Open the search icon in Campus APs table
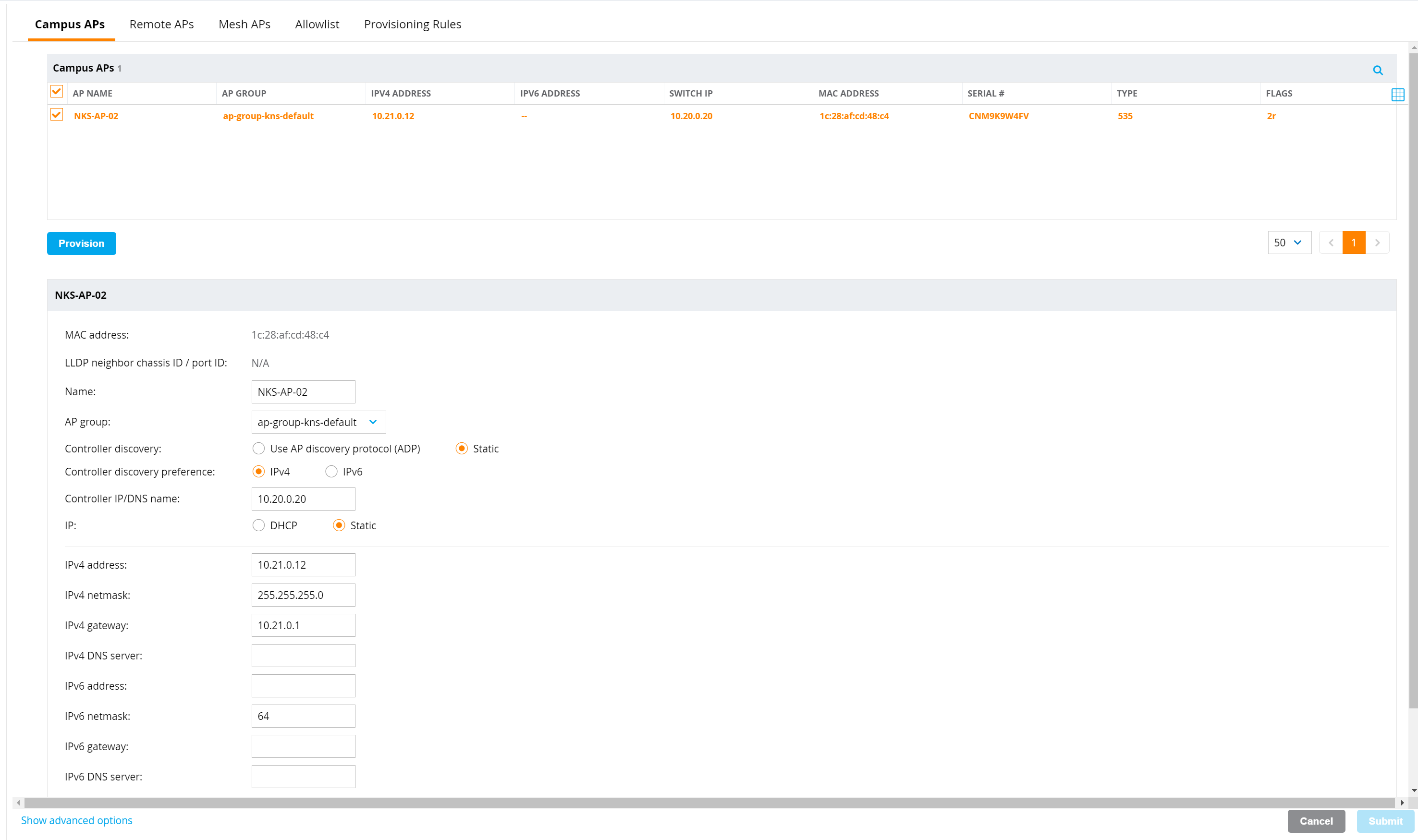This screenshot has width=1418, height=840. [x=1378, y=70]
